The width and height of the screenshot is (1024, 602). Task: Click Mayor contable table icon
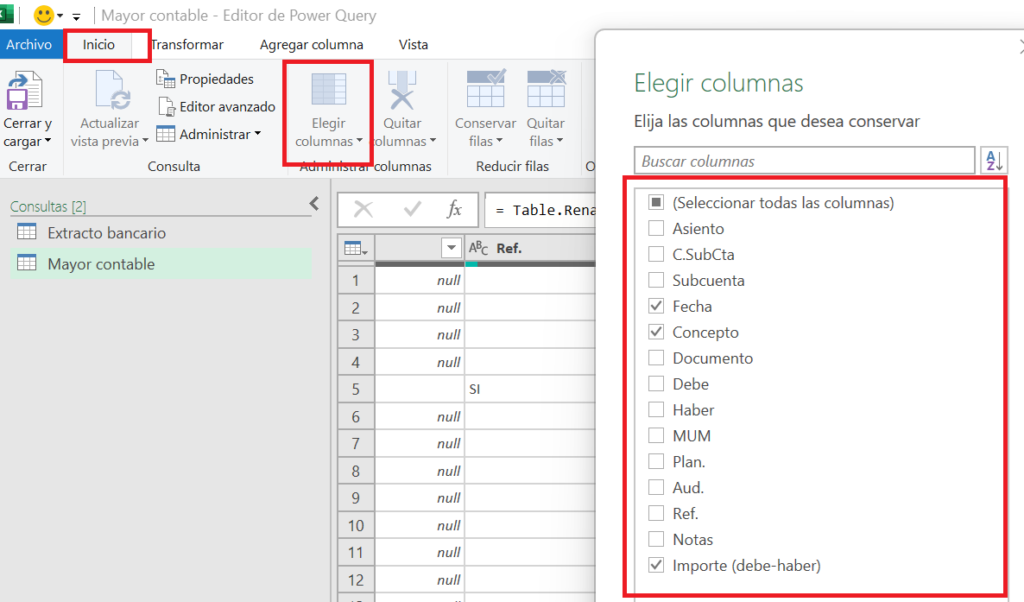click(x=27, y=263)
